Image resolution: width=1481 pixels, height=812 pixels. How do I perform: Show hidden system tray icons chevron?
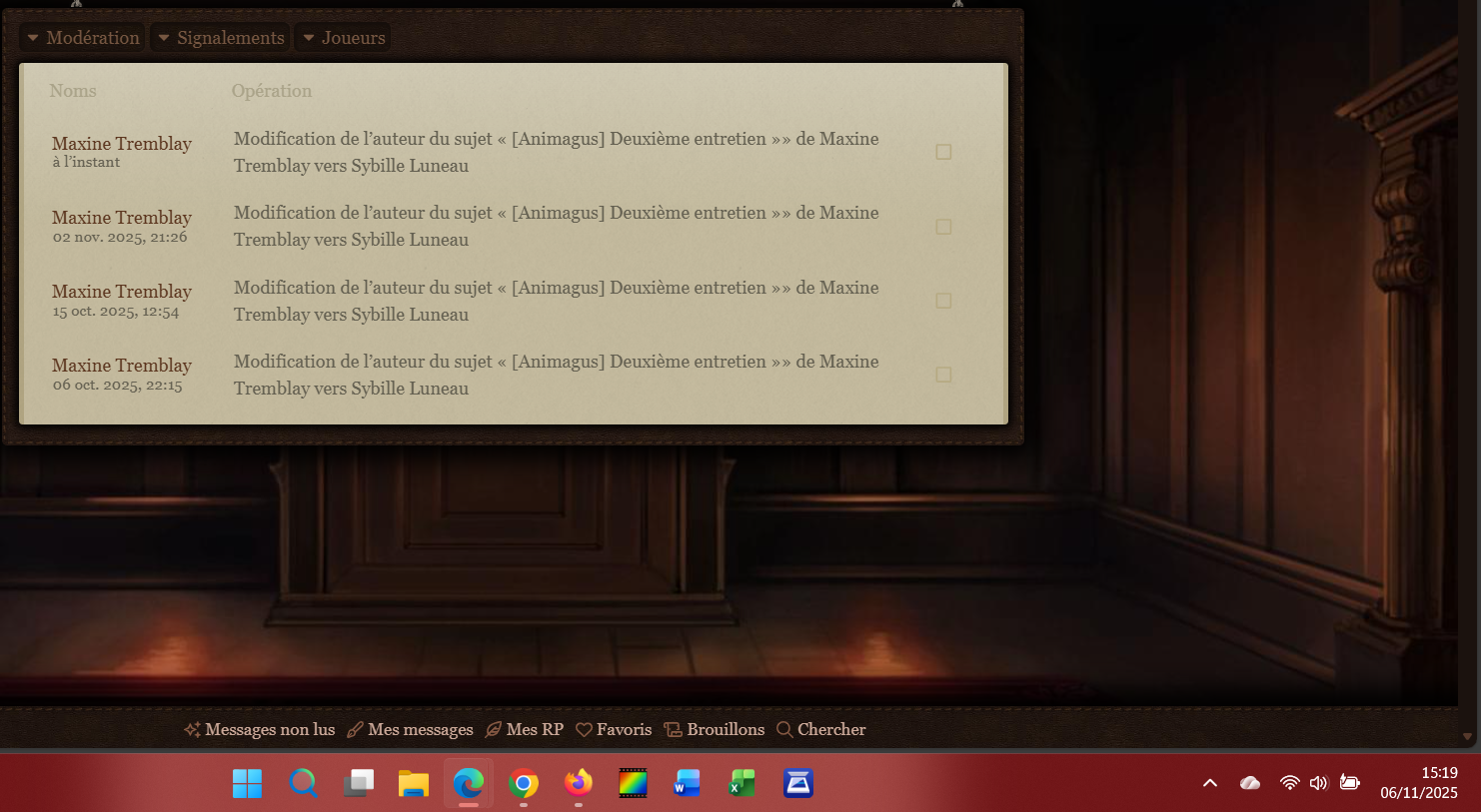click(1210, 783)
